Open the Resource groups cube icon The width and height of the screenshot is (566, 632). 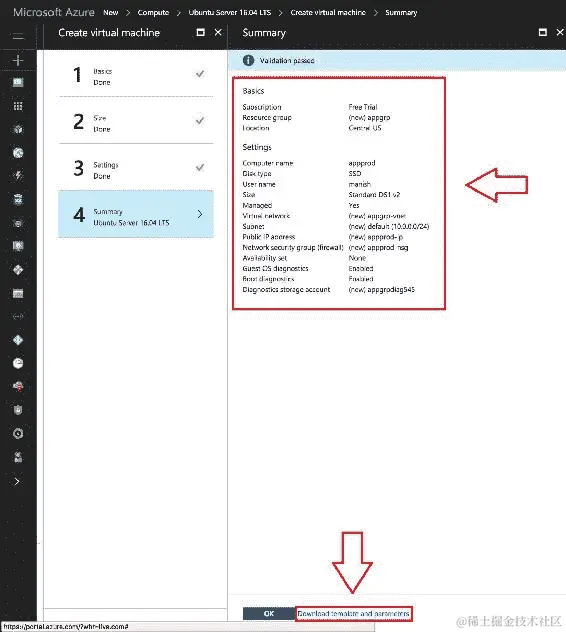pos(18,129)
